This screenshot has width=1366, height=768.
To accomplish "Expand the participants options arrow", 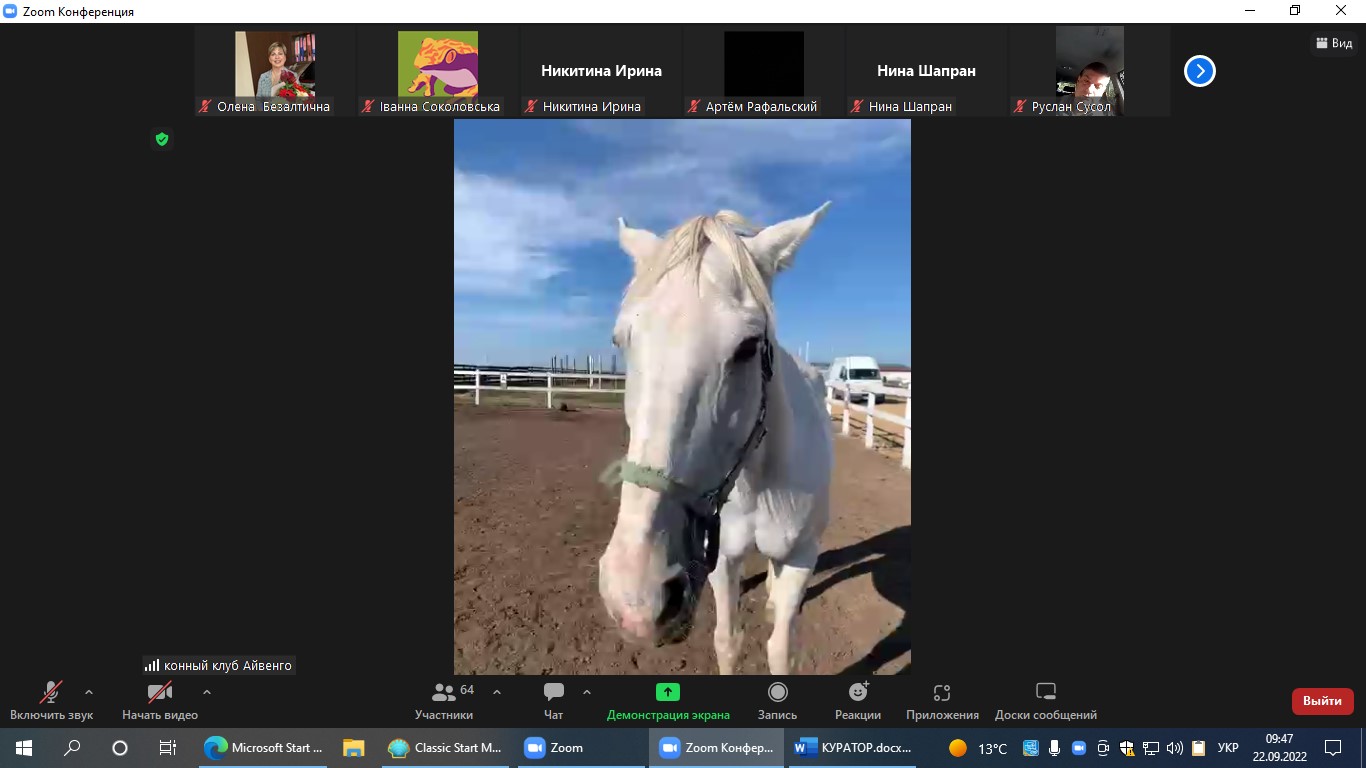I will [x=497, y=692].
